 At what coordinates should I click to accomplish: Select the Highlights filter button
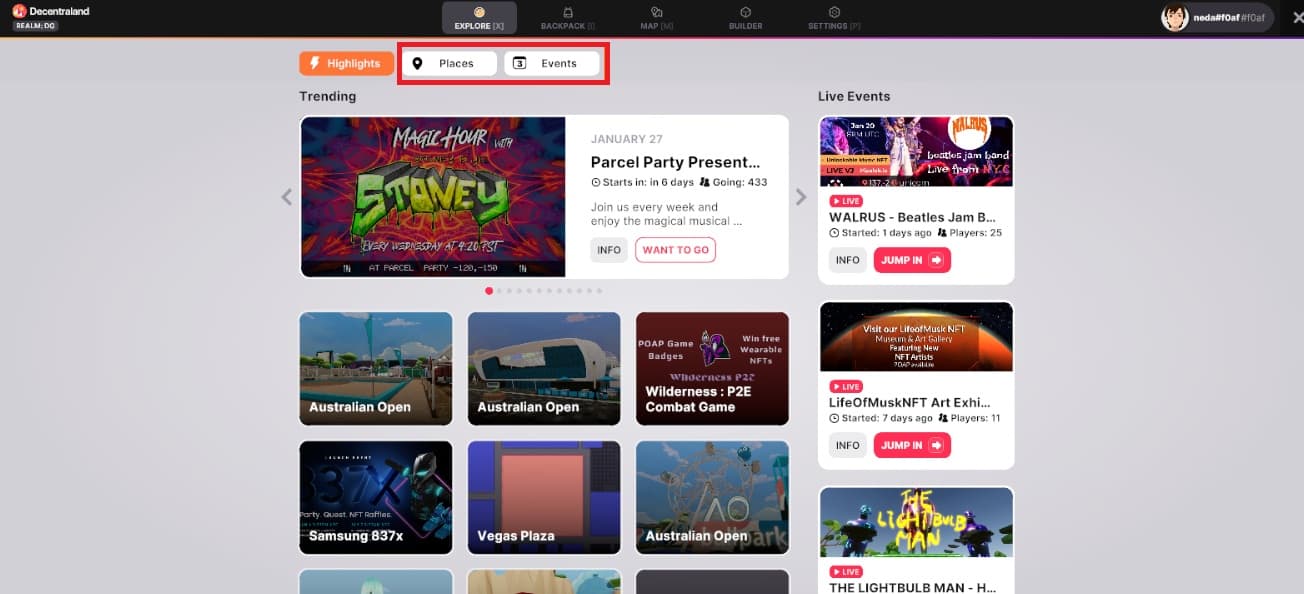point(345,63)
